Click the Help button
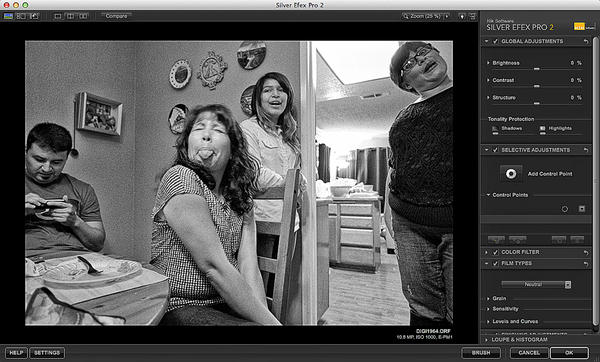The image size is (600, 362). coord(16,353)
